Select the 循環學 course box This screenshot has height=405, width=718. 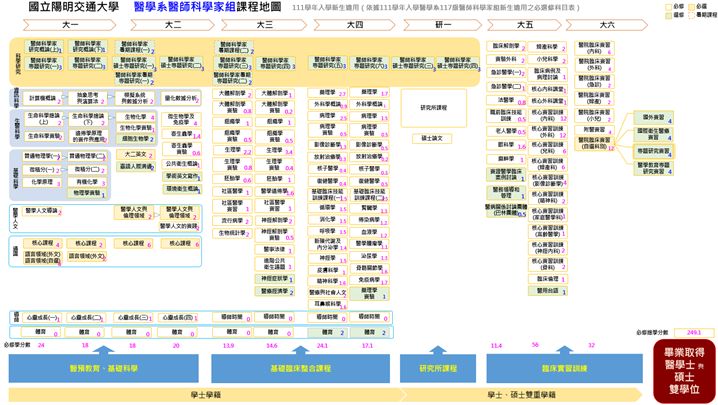[x=327, y=208]
